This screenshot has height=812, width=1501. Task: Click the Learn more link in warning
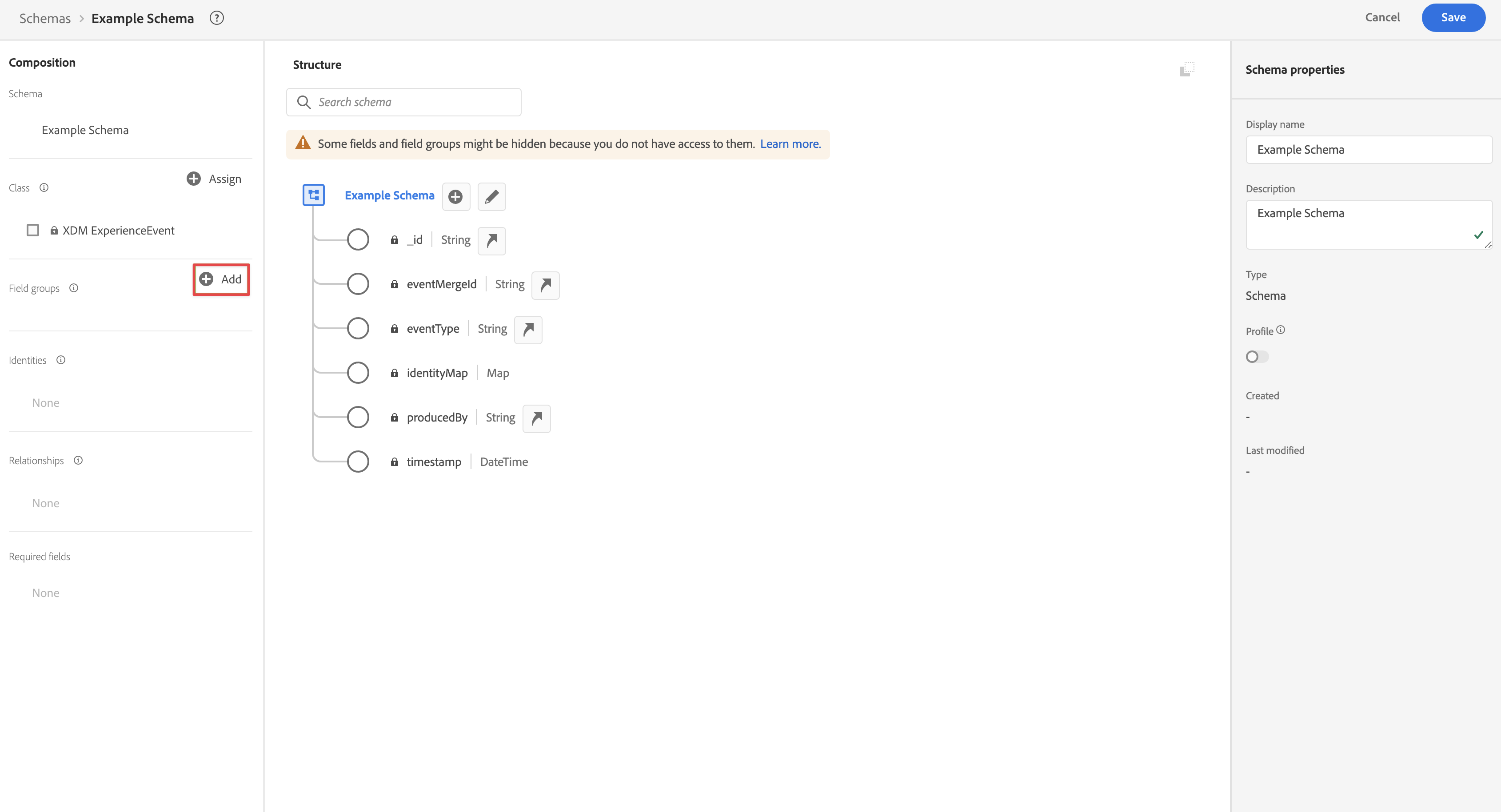click(790, 144)
